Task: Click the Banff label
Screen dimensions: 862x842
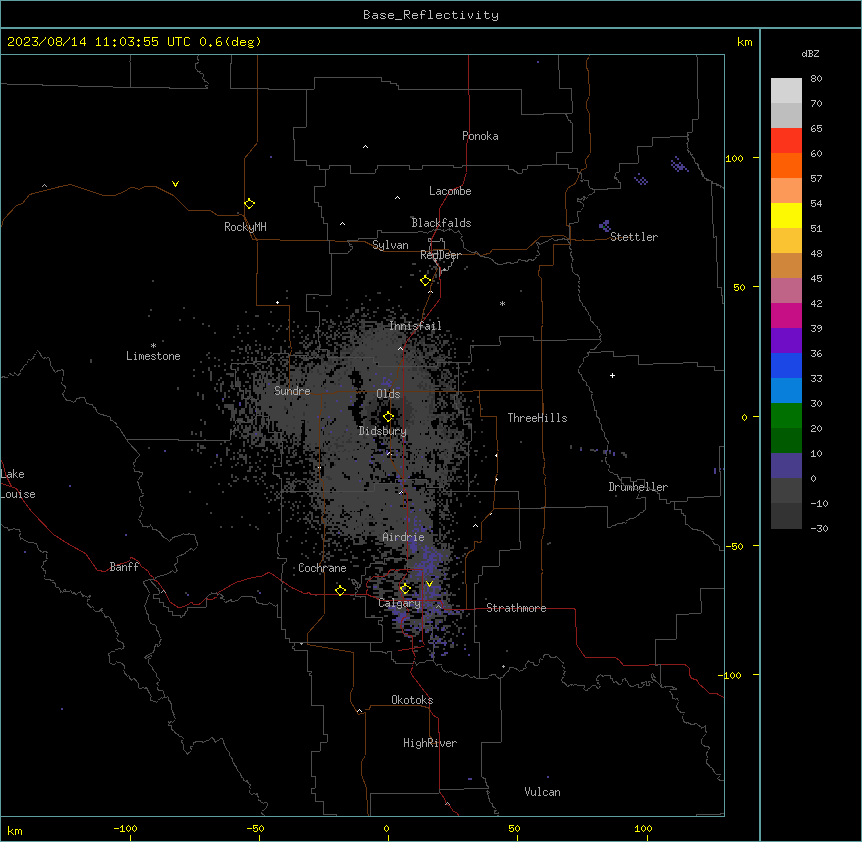Action: coord(124,567)
